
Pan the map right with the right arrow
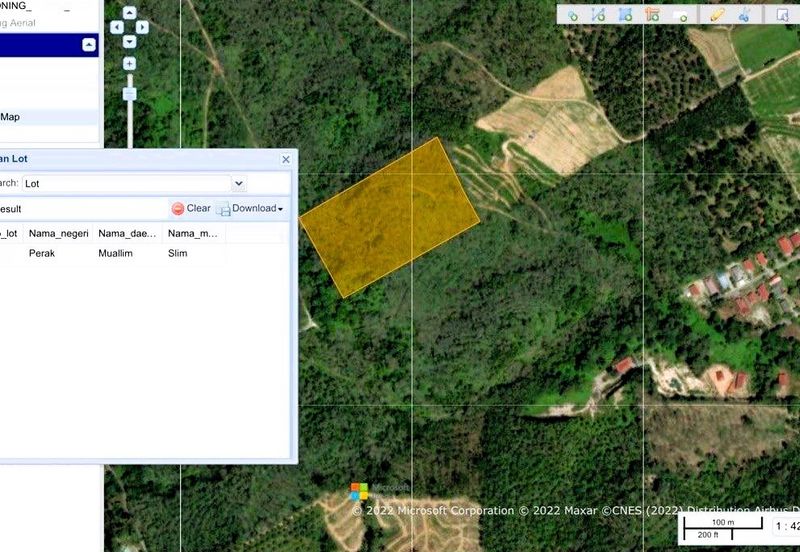pos(142,28)
